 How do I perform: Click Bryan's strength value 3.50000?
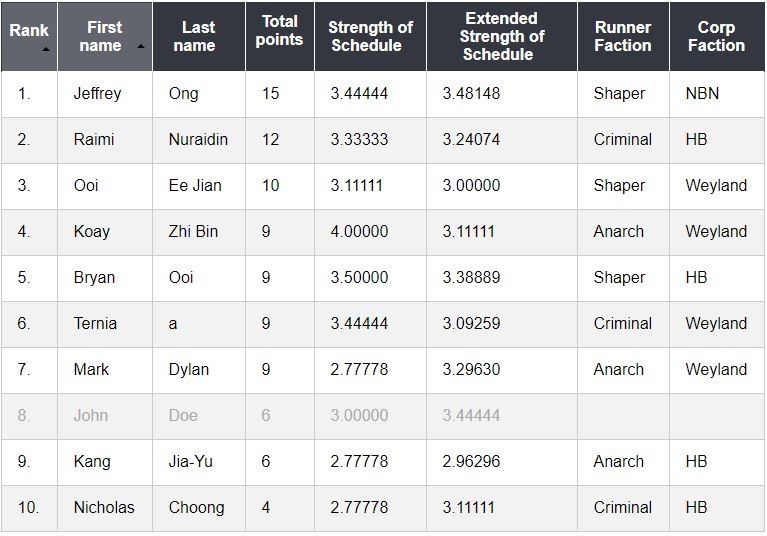[x=359, y=278]
